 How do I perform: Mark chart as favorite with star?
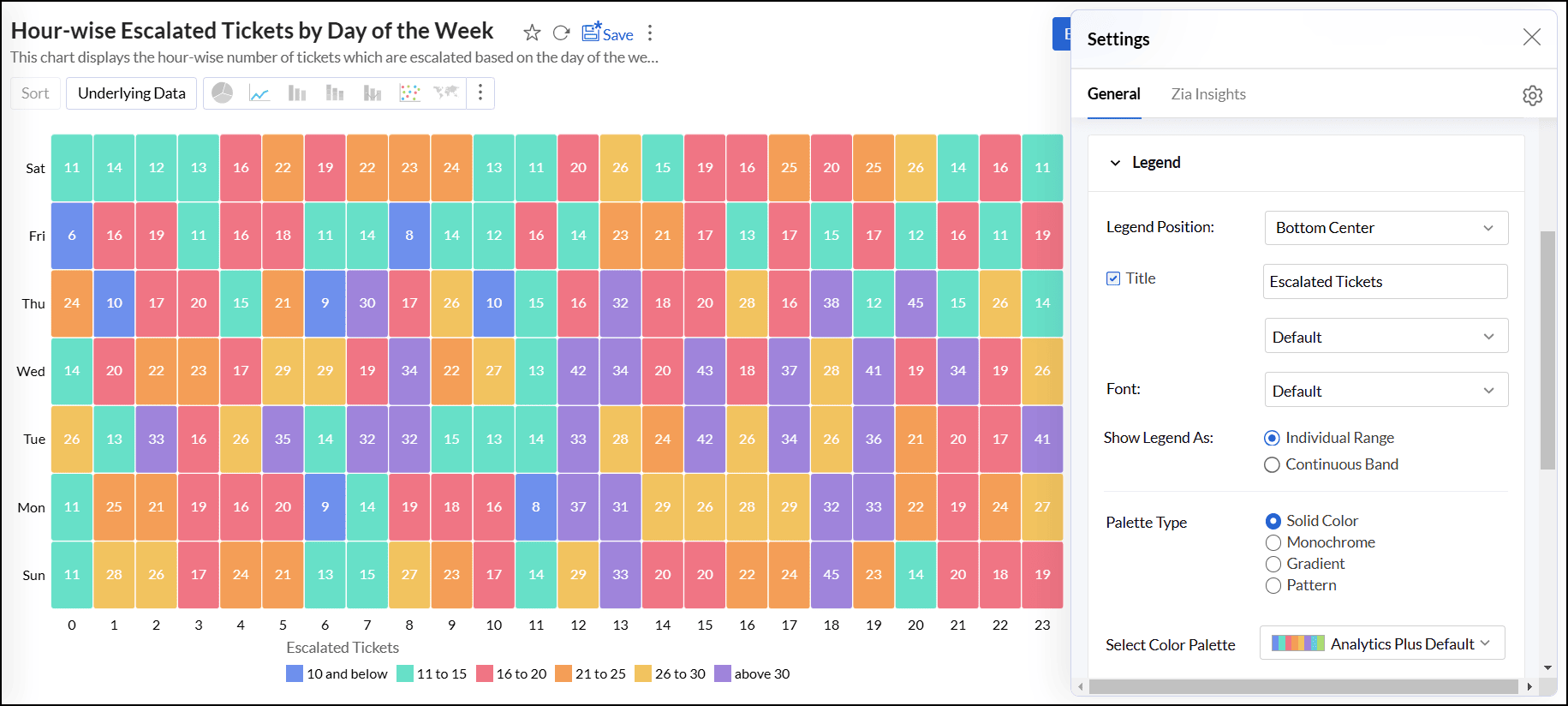pos(532,33)
